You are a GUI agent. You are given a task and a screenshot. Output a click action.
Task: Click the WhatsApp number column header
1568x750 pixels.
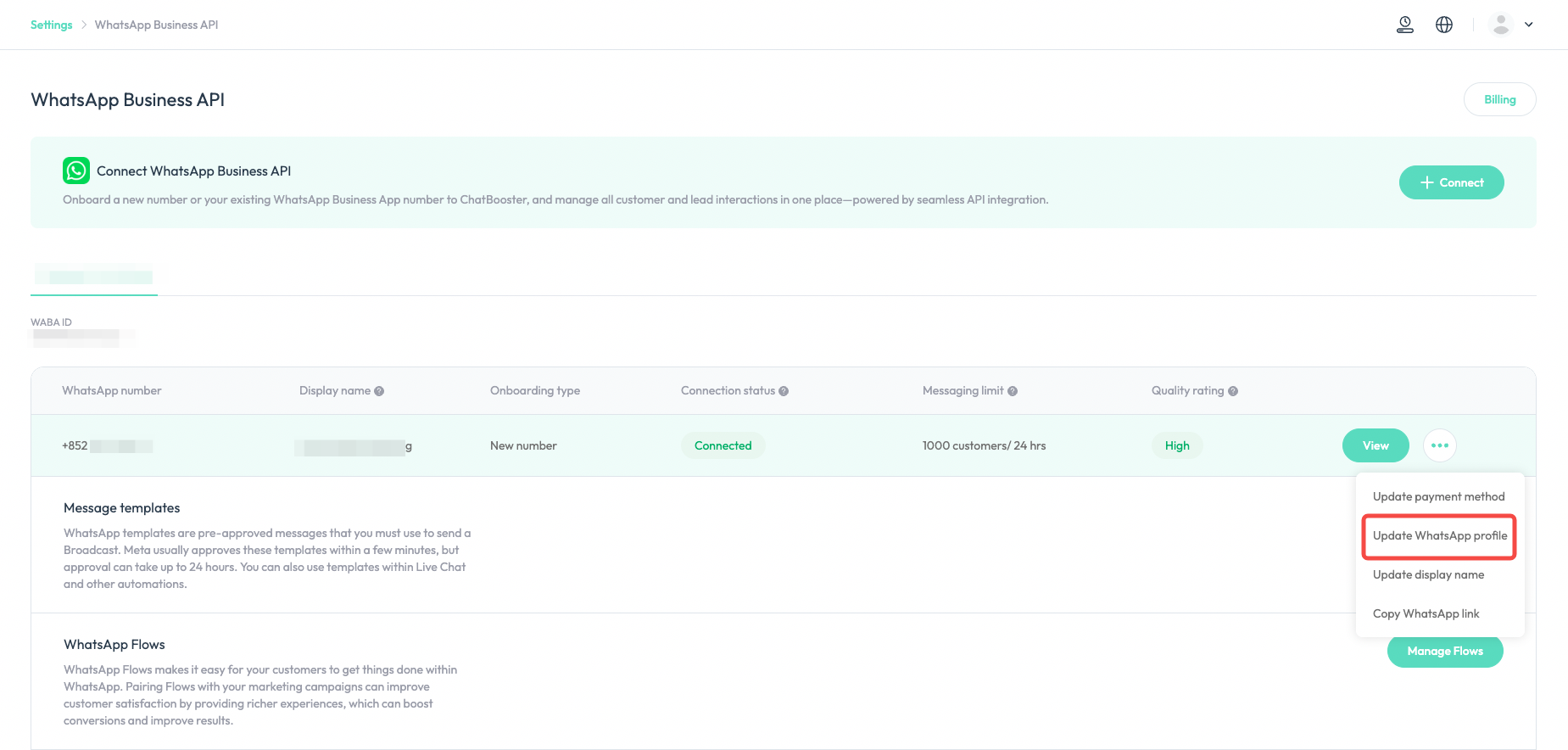[x=112, y=390]
